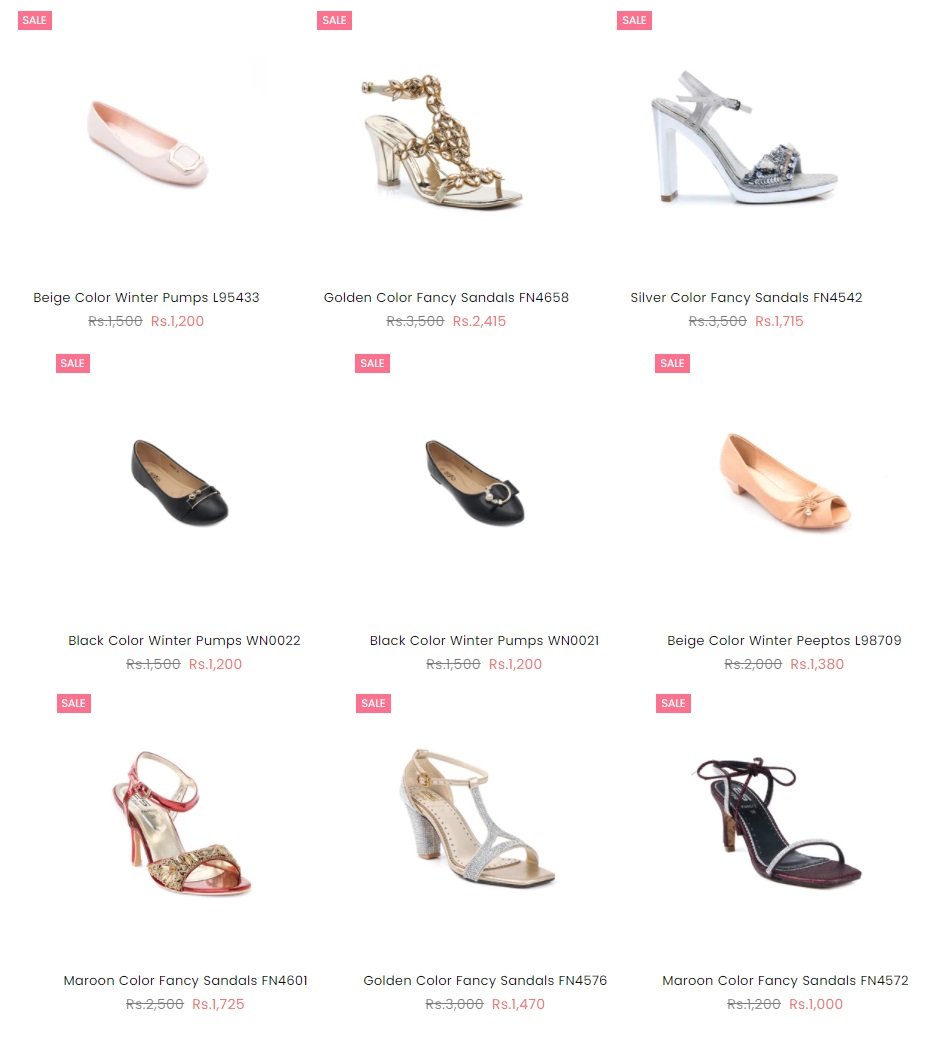Screen dimensions: 941x1047
Task: Select the Black Color Winter Pumps WN0021 title
Action: pos(484,641)
